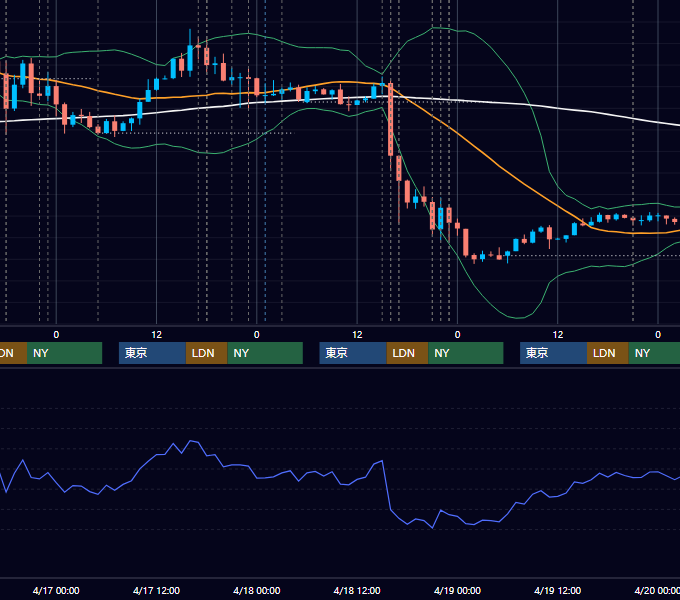Screen dimensions: 680x600
Task: Select the NY block following 4/19 LDN
Action: click(x=654, y=353)
